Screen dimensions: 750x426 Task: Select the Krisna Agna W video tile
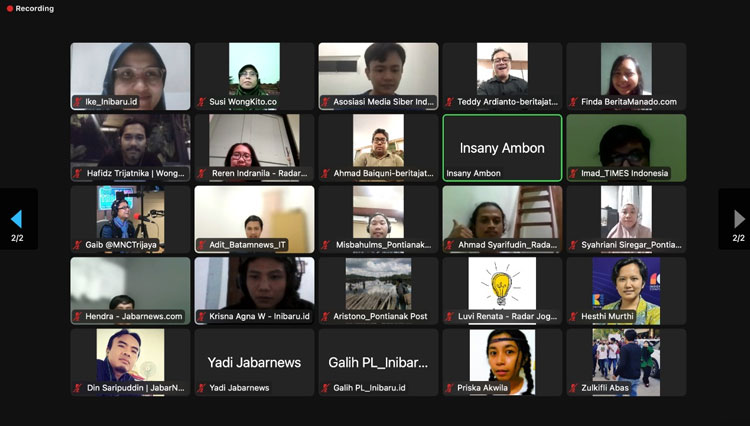click(x=254, y=291)
